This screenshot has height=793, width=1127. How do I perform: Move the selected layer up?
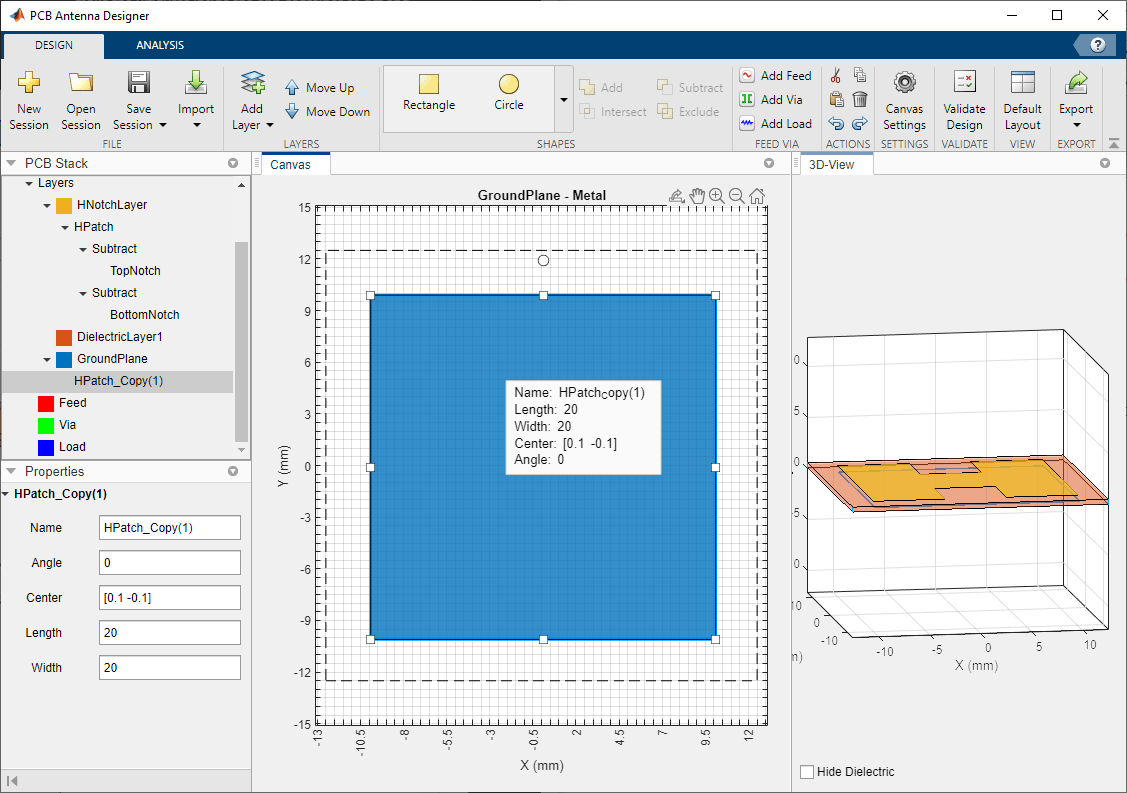click(x=320, y=88)
